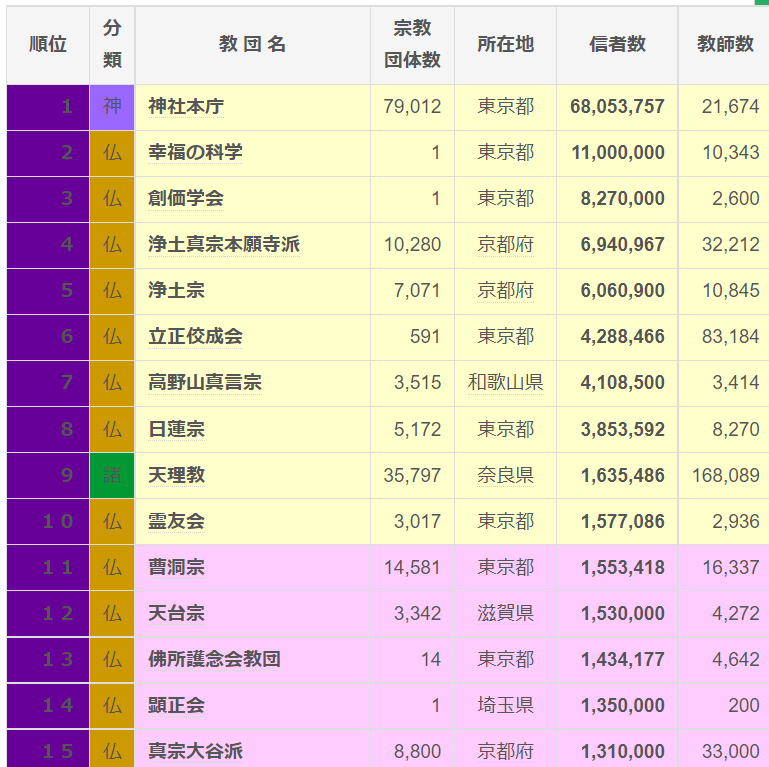
Task: Select organization count 35,797
Action: pos(412,475)
